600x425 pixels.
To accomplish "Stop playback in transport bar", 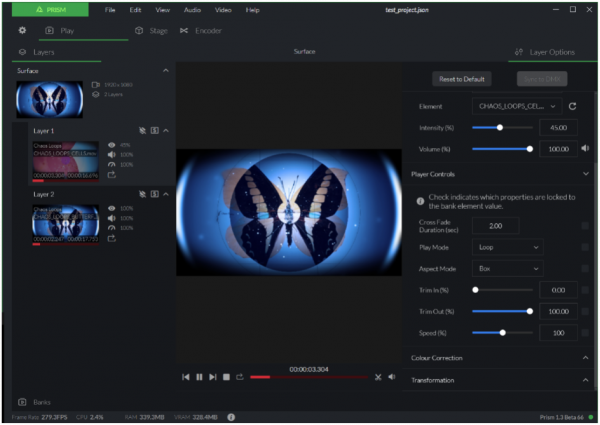I will pos(226,377).
